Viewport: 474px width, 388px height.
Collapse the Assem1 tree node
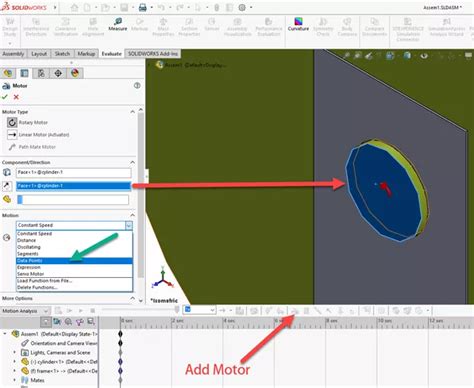(5, 334)
